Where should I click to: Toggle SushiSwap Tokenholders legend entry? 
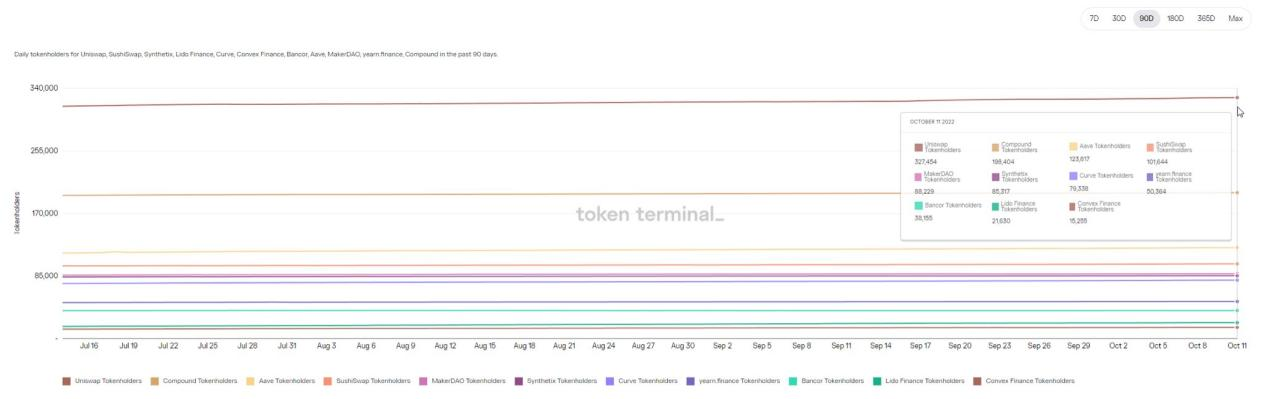pyautogui.click(x=366, y=380)
